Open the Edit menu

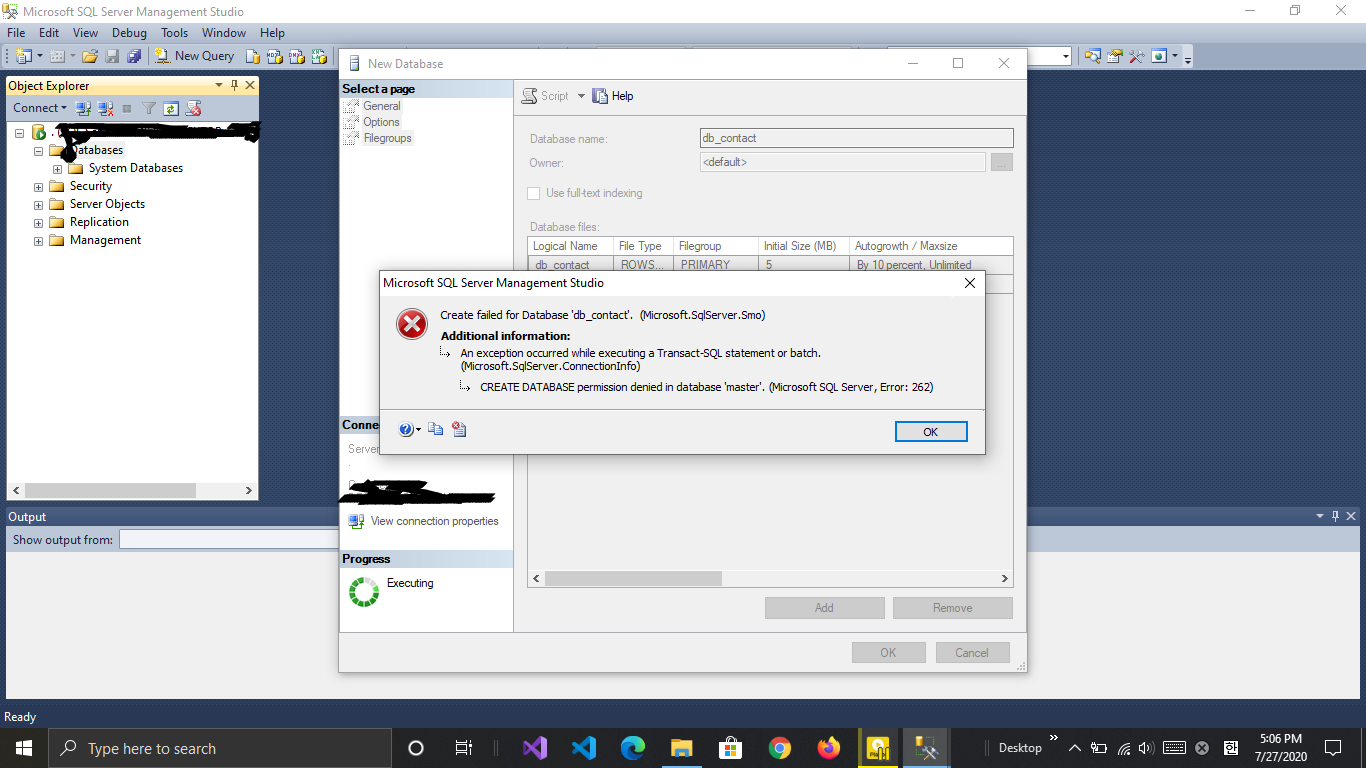(x=49, y=33)
